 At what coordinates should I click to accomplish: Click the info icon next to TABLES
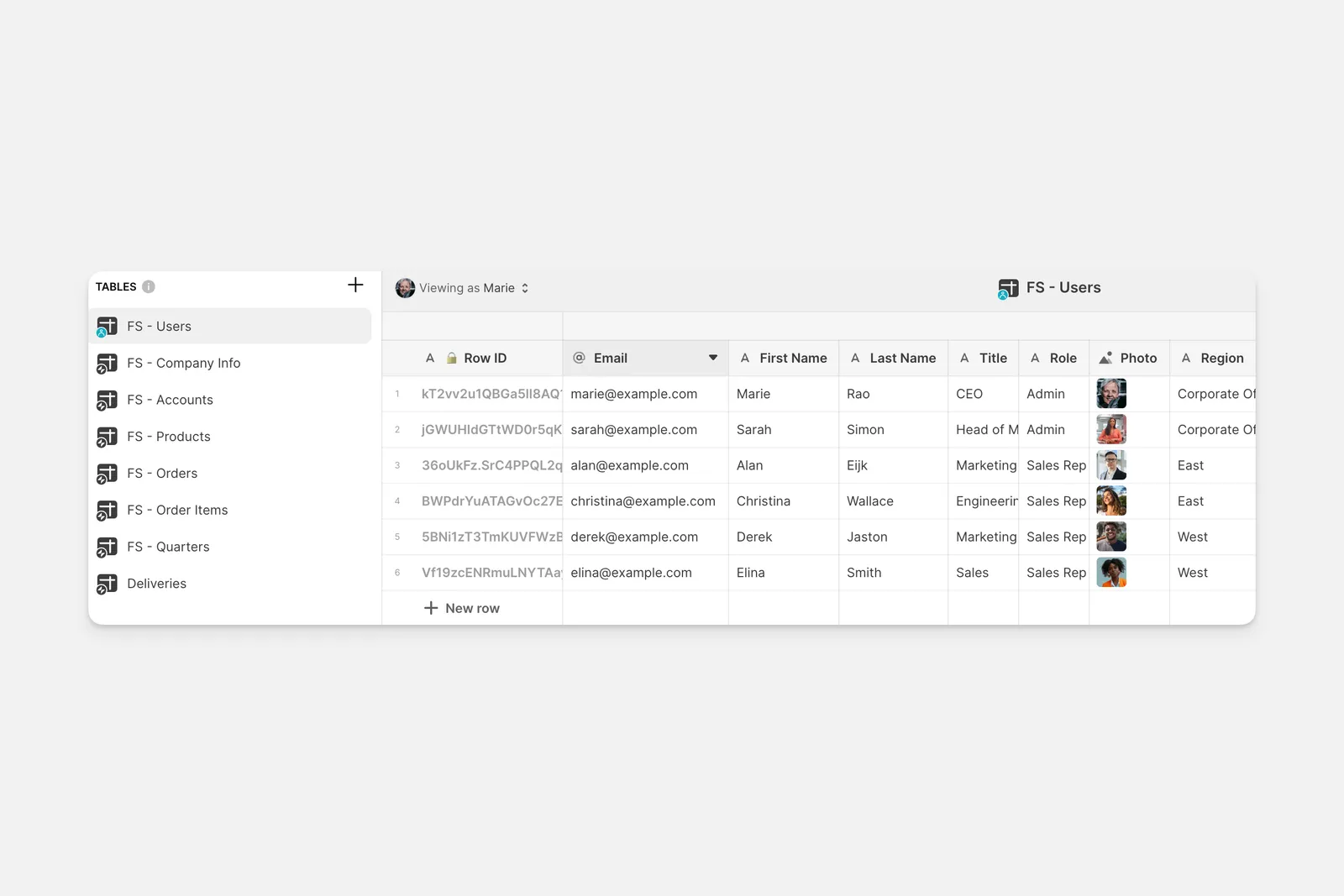point(149,286)
